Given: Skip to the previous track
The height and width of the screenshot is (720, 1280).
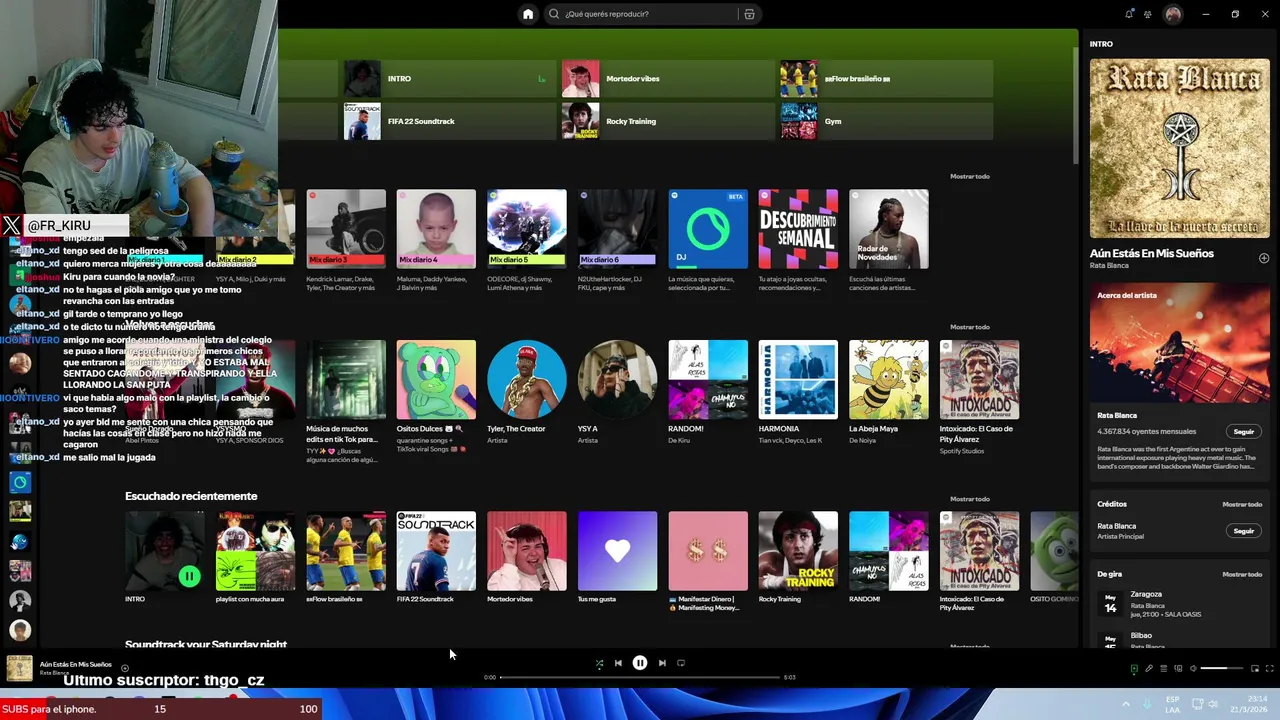Looking at the screenshot, I should pyautogui.click(x=618, y=663).
